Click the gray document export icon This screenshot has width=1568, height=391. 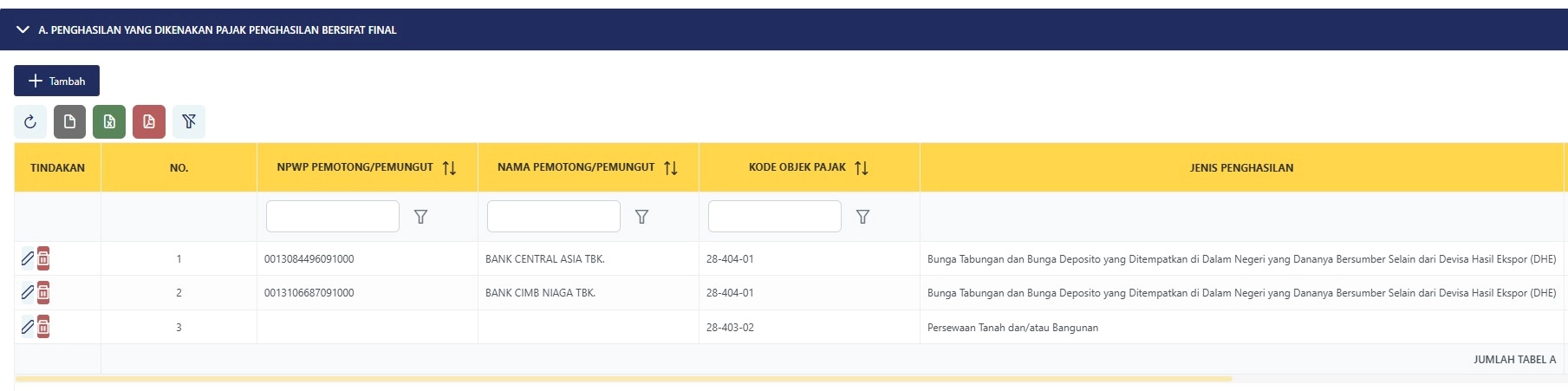point(69,121)
